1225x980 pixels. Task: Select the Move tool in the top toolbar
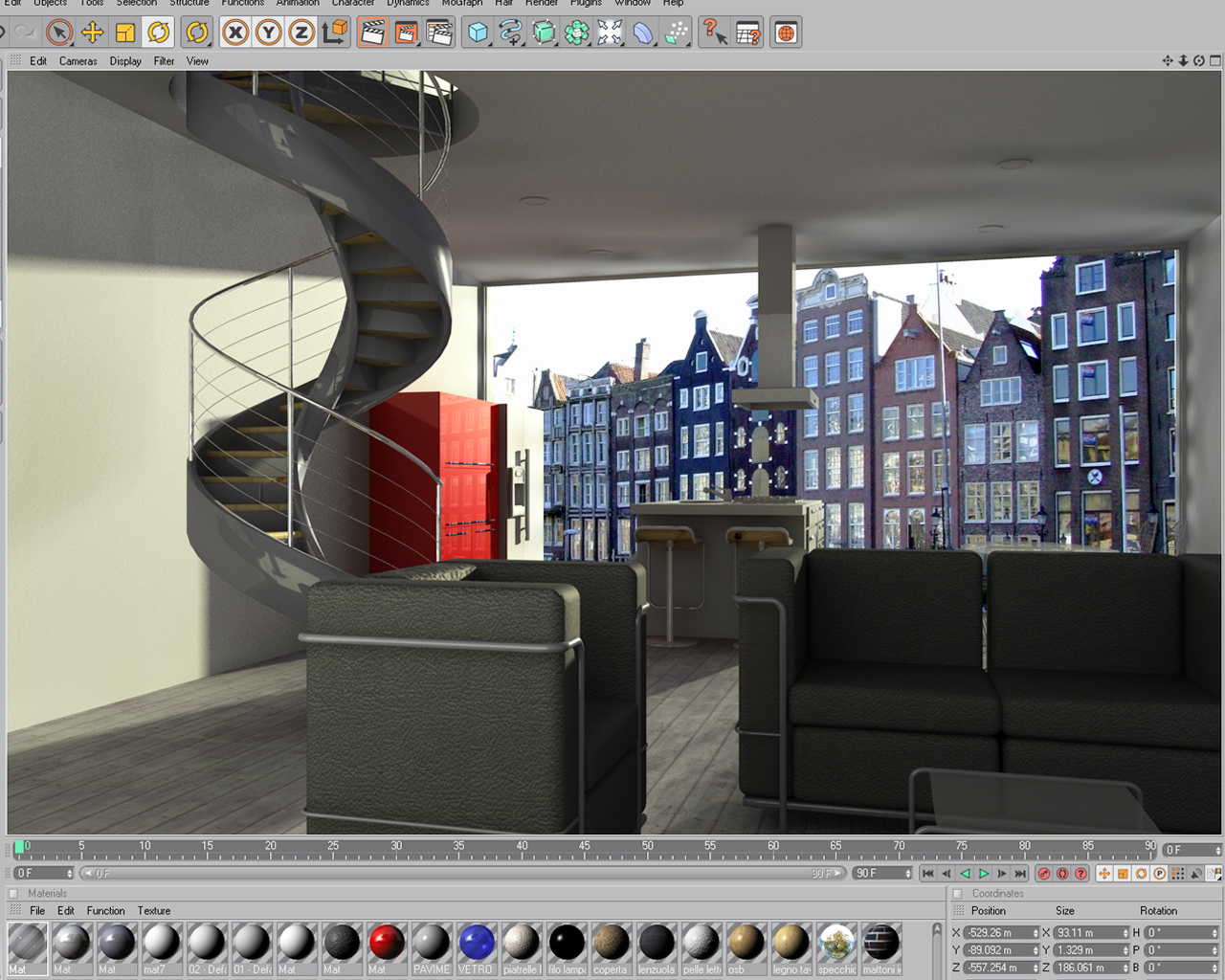point(92,33)
